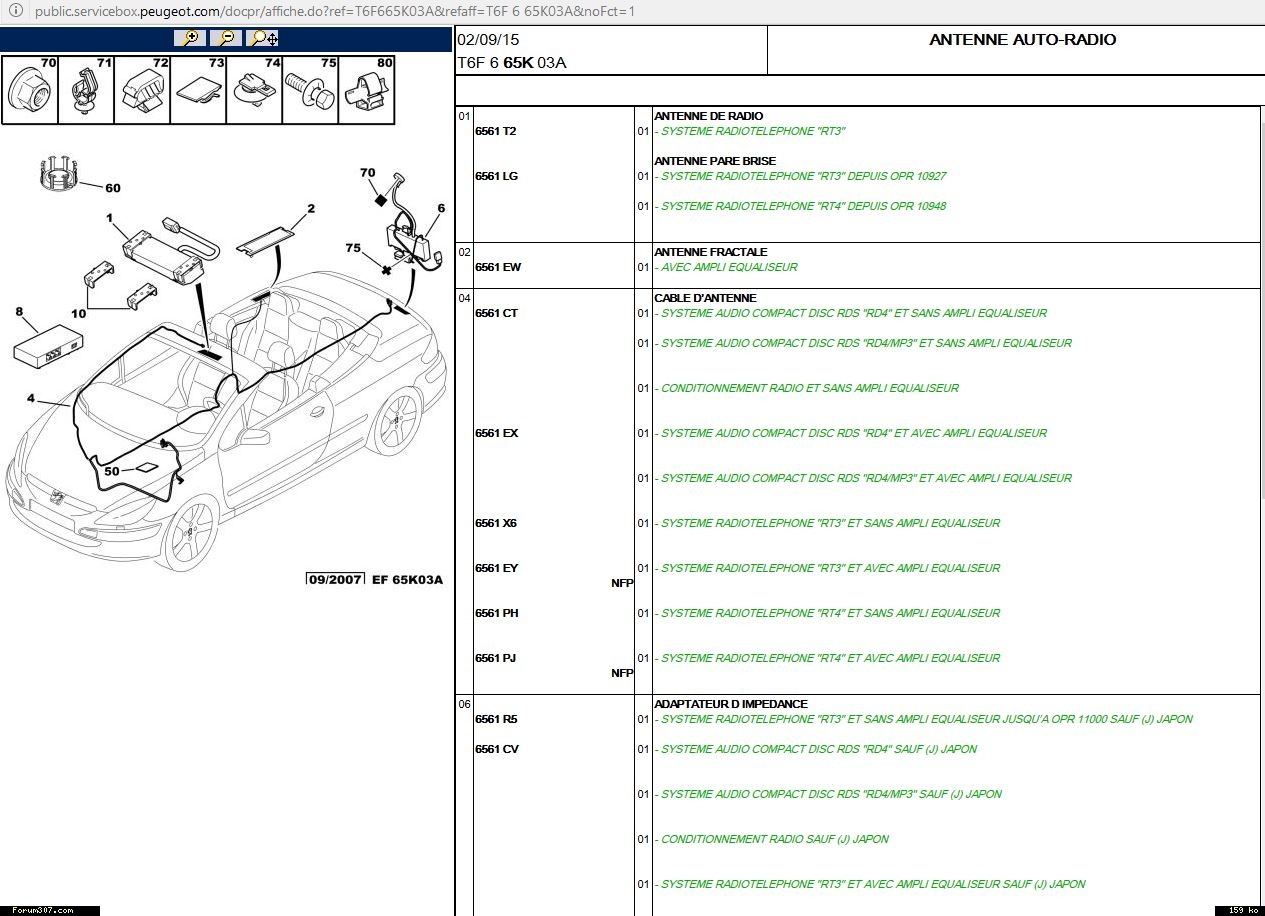Select the bolt part icon 75
Screen dimensions: 1265x916
pyautogui.click(x=310, y=90)
